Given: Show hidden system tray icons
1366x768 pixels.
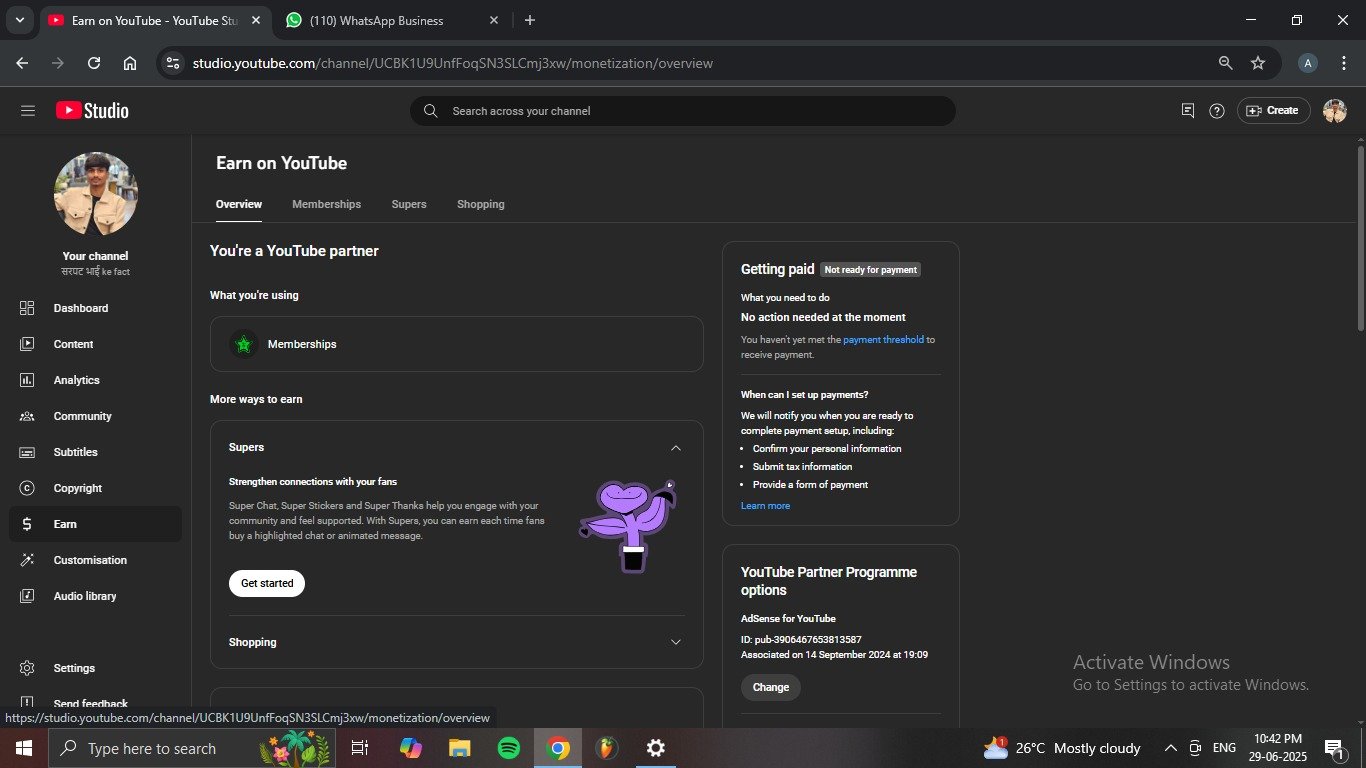Looking at the screenshot, I should tap(1170, 748).
